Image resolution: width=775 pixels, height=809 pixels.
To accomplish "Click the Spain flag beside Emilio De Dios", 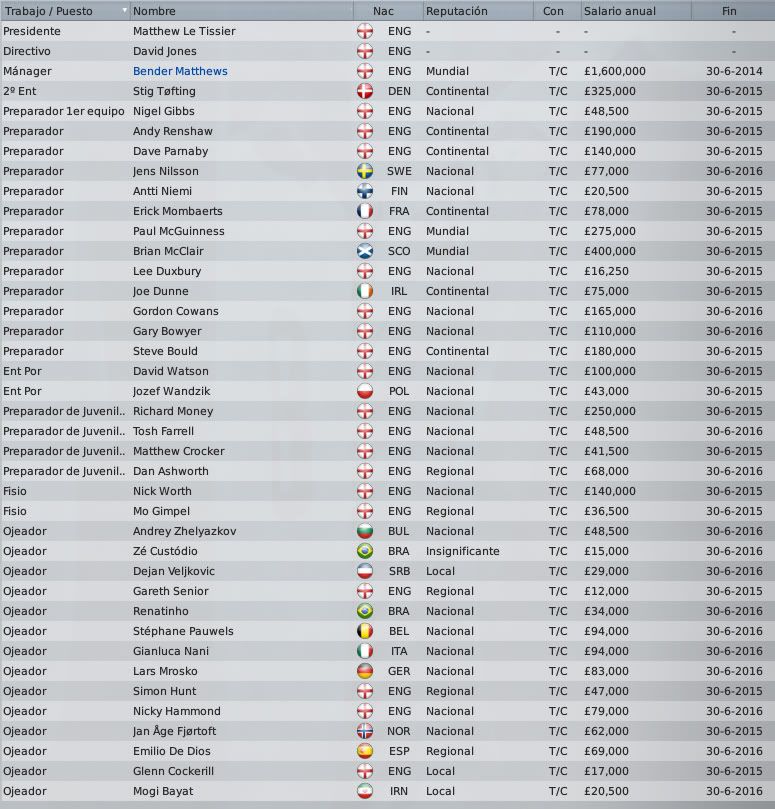I will coord(365,752).
